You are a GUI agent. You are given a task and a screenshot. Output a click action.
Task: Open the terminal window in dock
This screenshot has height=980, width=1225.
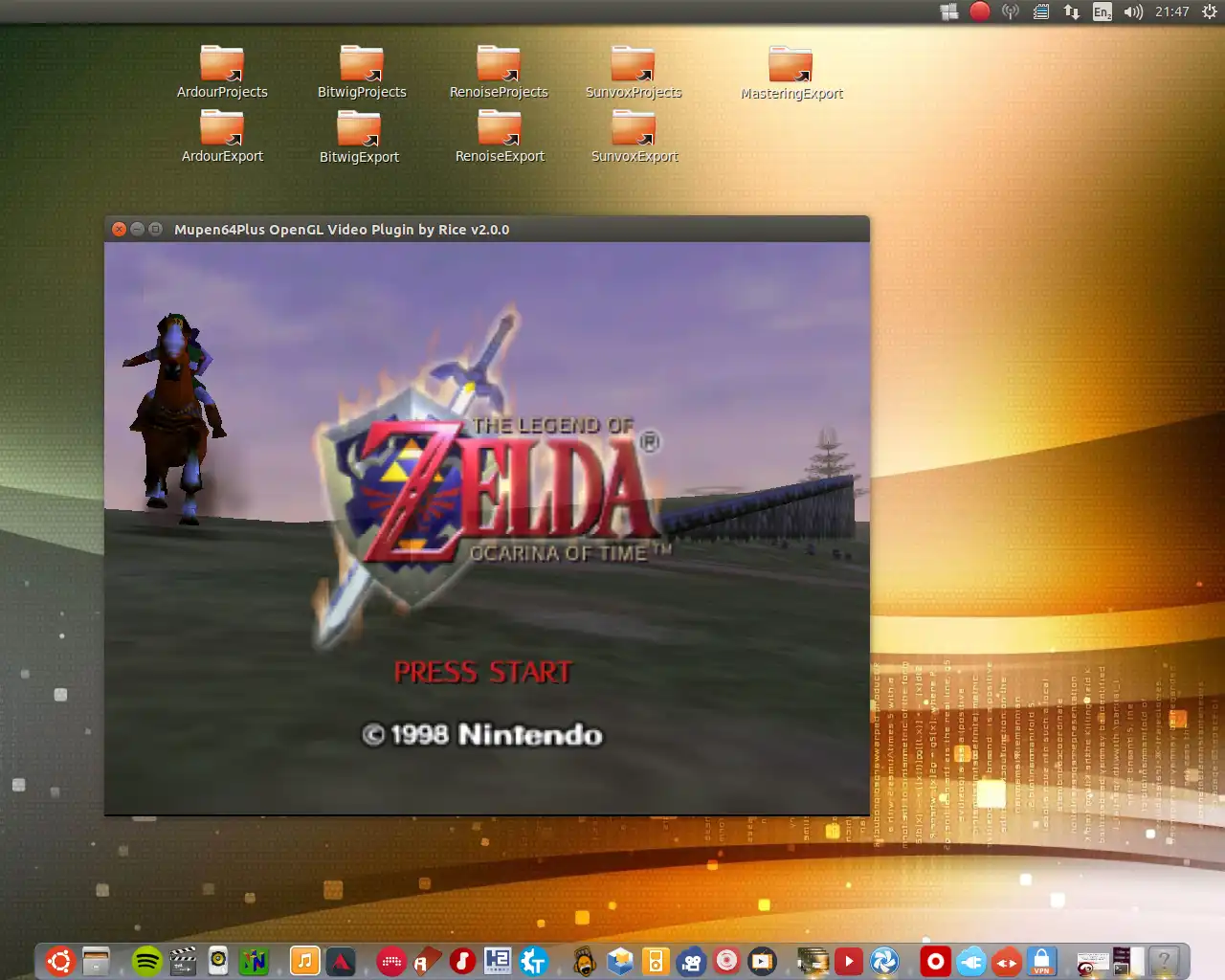(x=1127, y=961)
